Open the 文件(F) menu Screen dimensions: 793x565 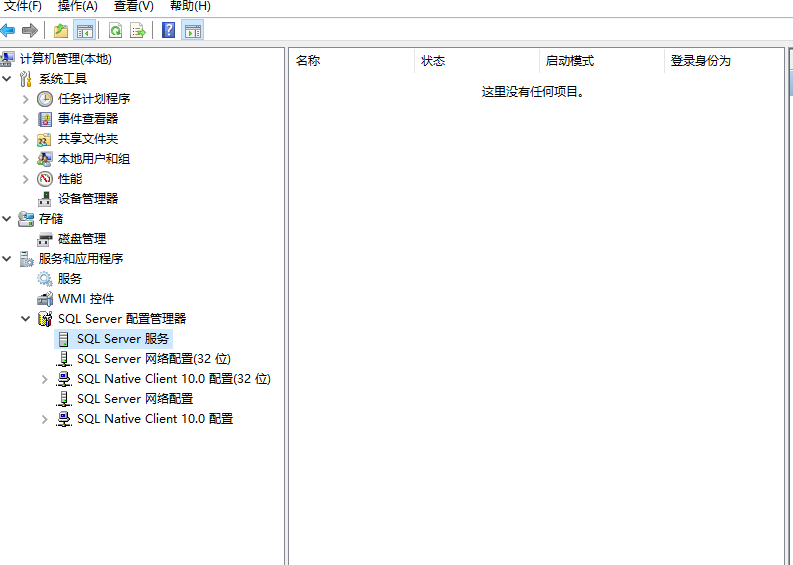click(23, 6)
